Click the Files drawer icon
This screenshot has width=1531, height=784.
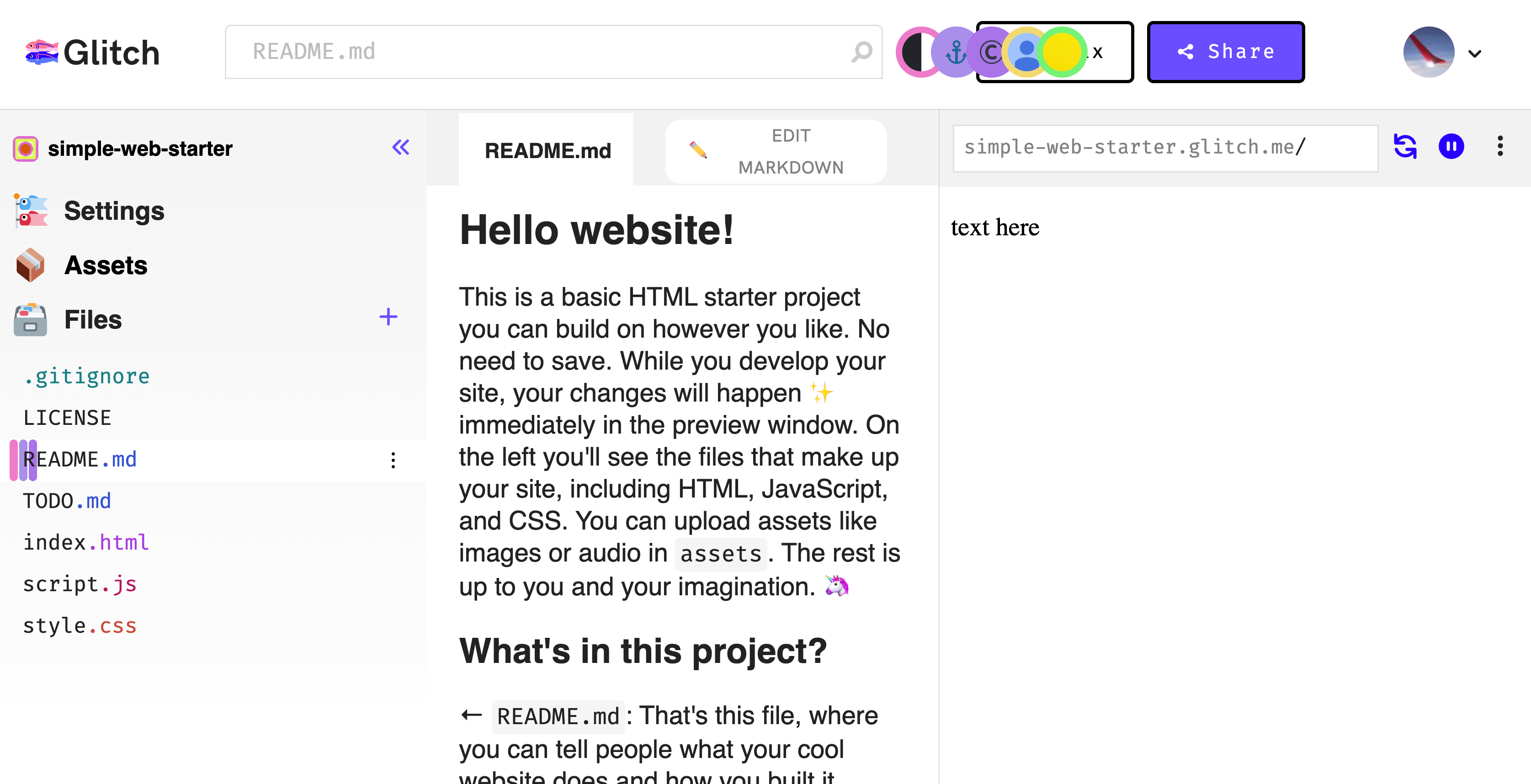pos(30,319)
